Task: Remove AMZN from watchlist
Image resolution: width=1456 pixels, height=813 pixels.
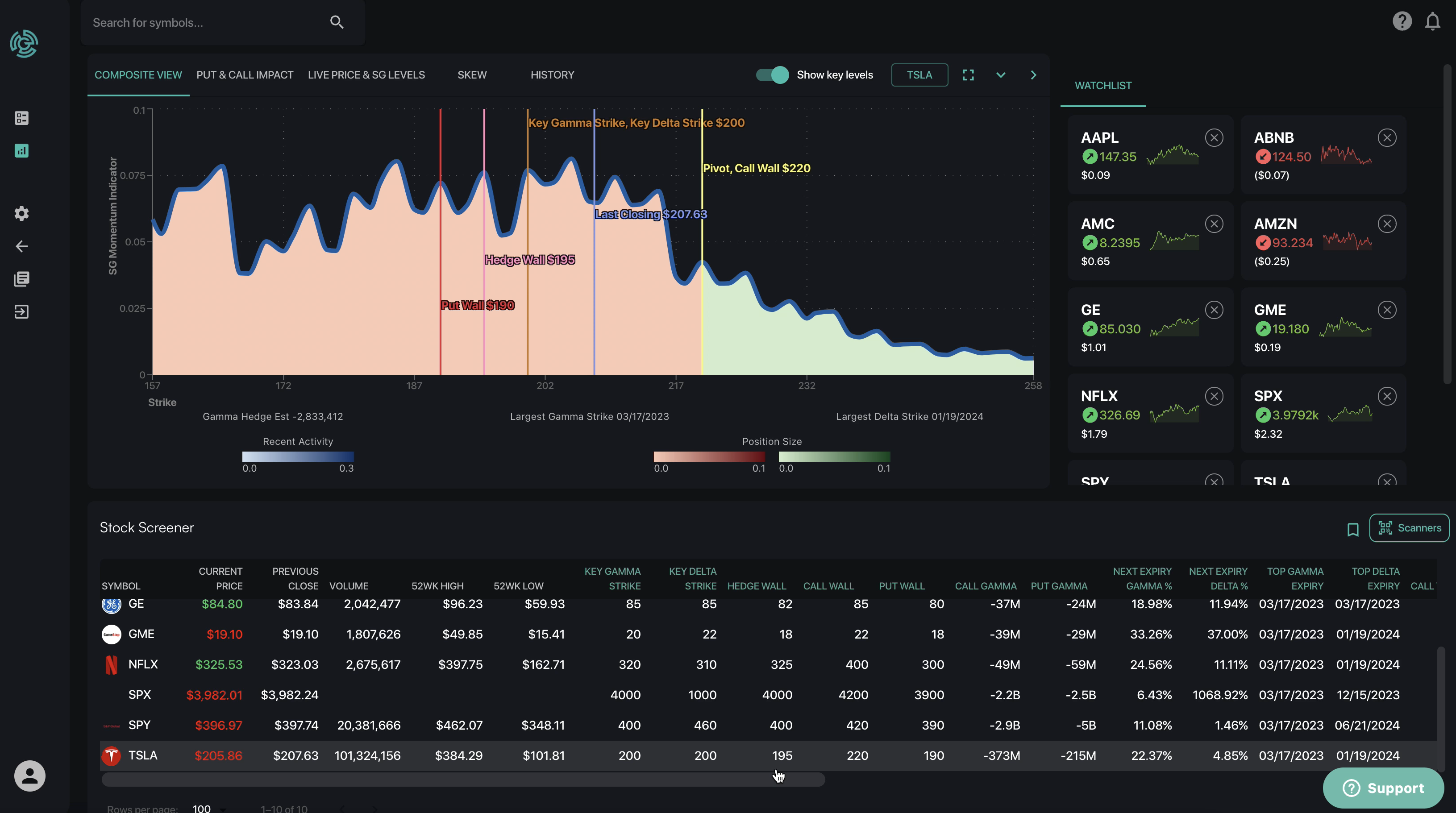Action: coord(1387,224)
